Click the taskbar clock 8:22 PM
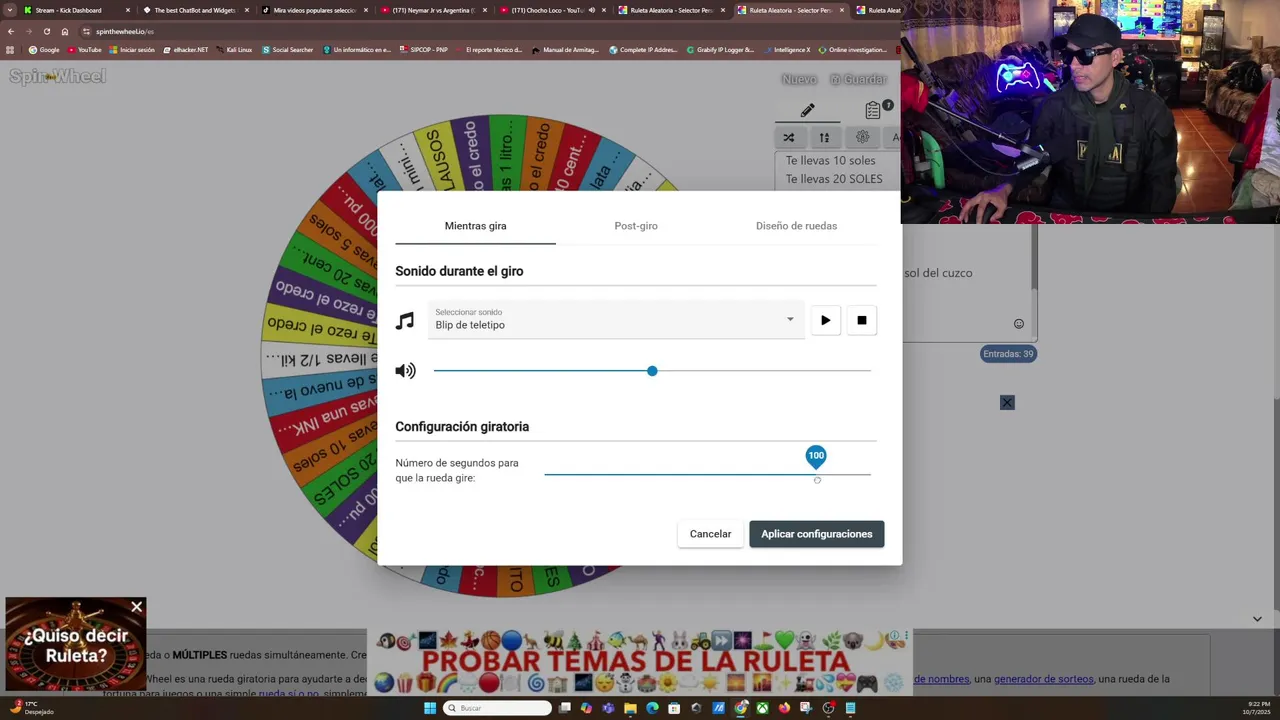The image size is (1280, 720). (1258, 707)
